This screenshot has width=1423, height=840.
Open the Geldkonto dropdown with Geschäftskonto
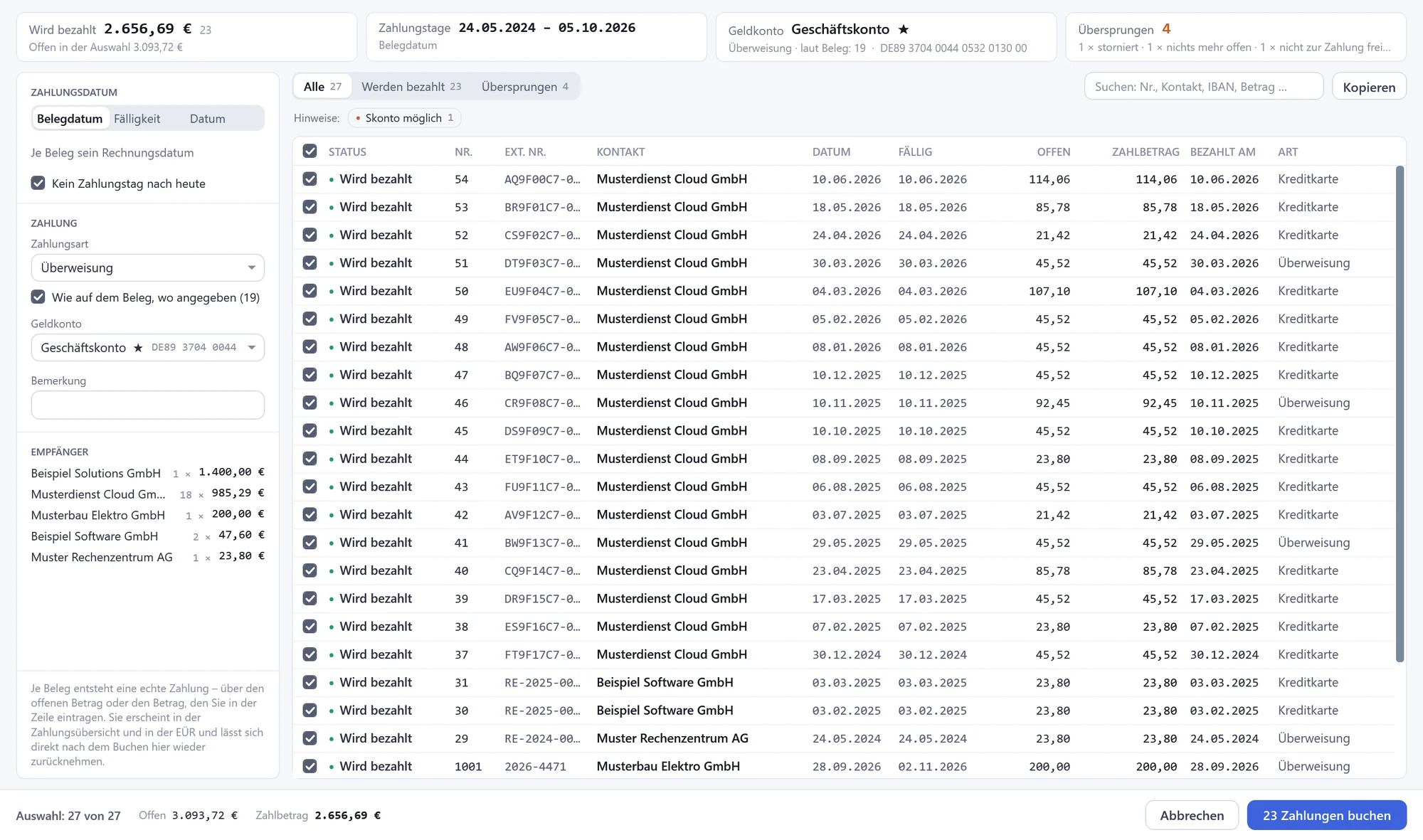click(x=147, y=347)
